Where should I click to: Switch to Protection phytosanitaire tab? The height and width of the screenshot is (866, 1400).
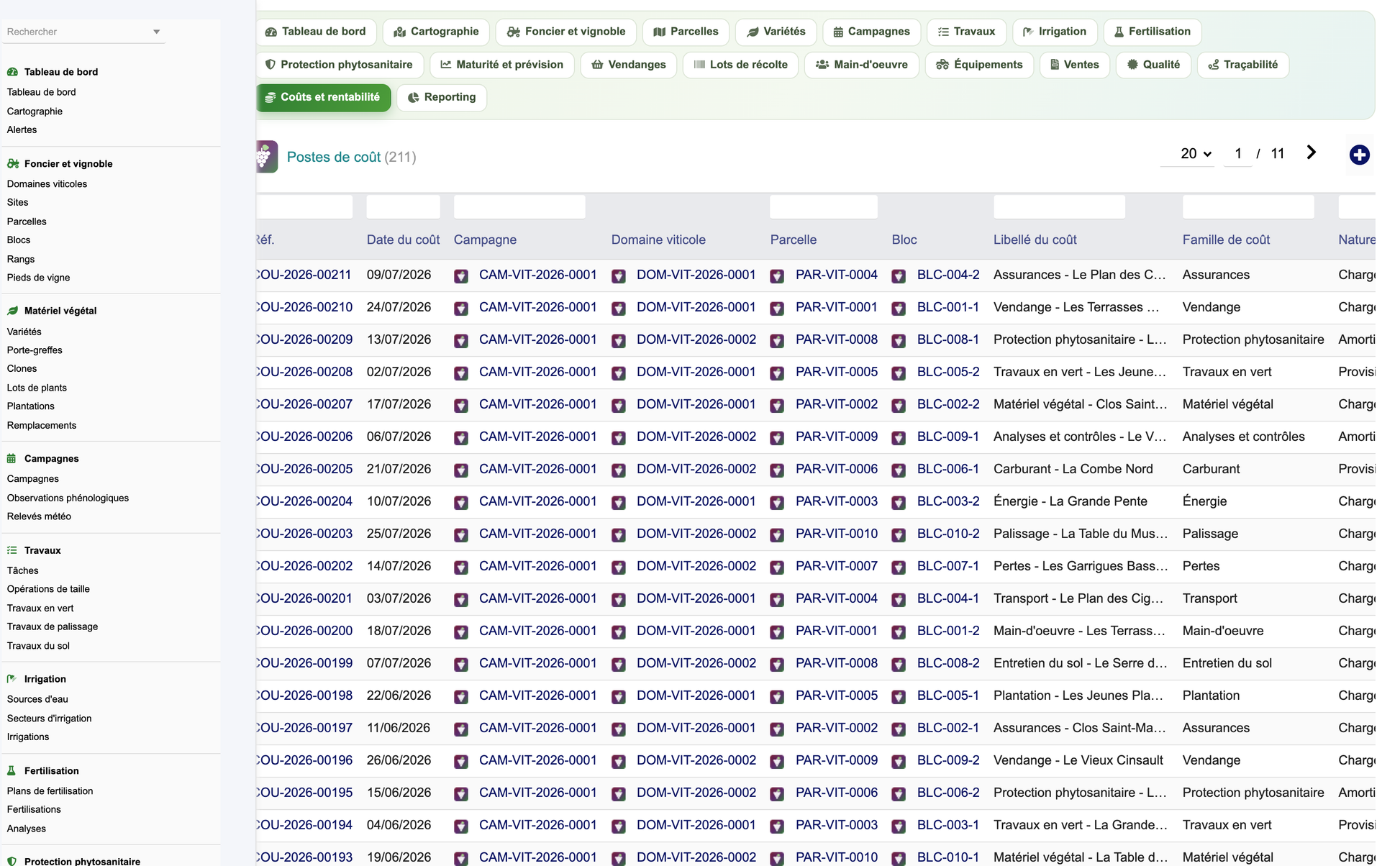point(338,65)
